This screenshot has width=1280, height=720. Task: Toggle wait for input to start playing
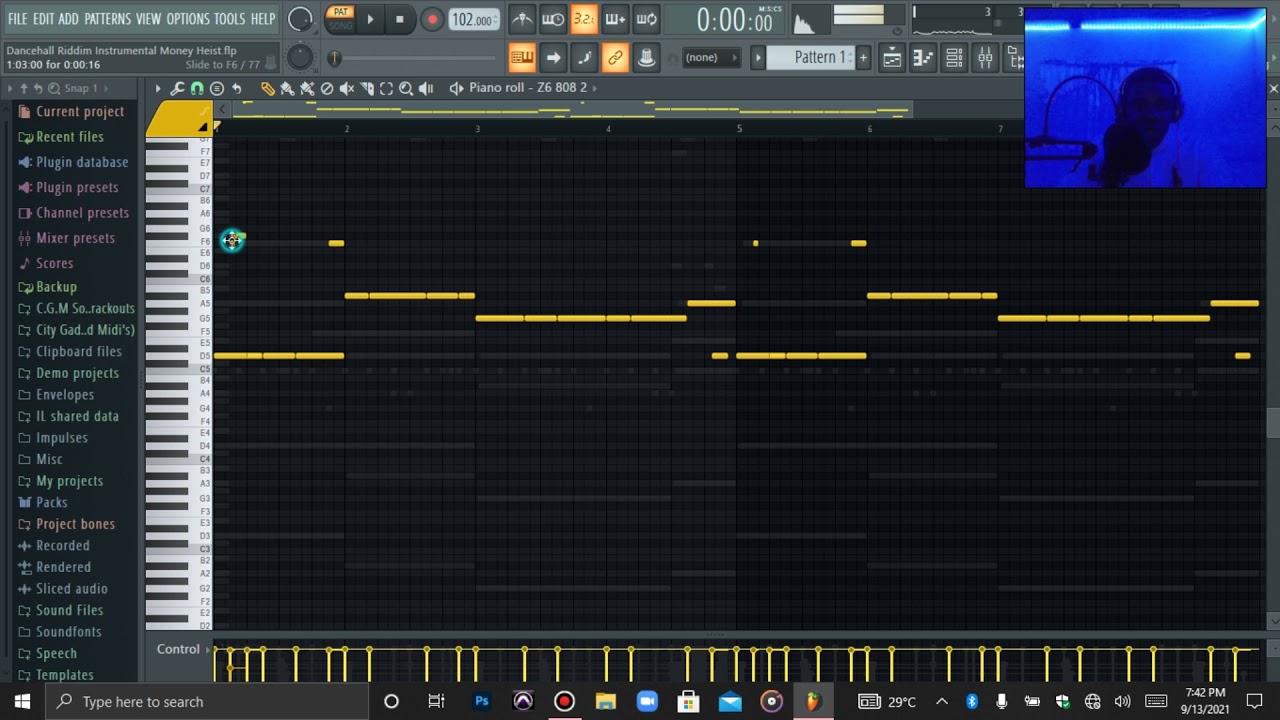click(x=553, y=19)
